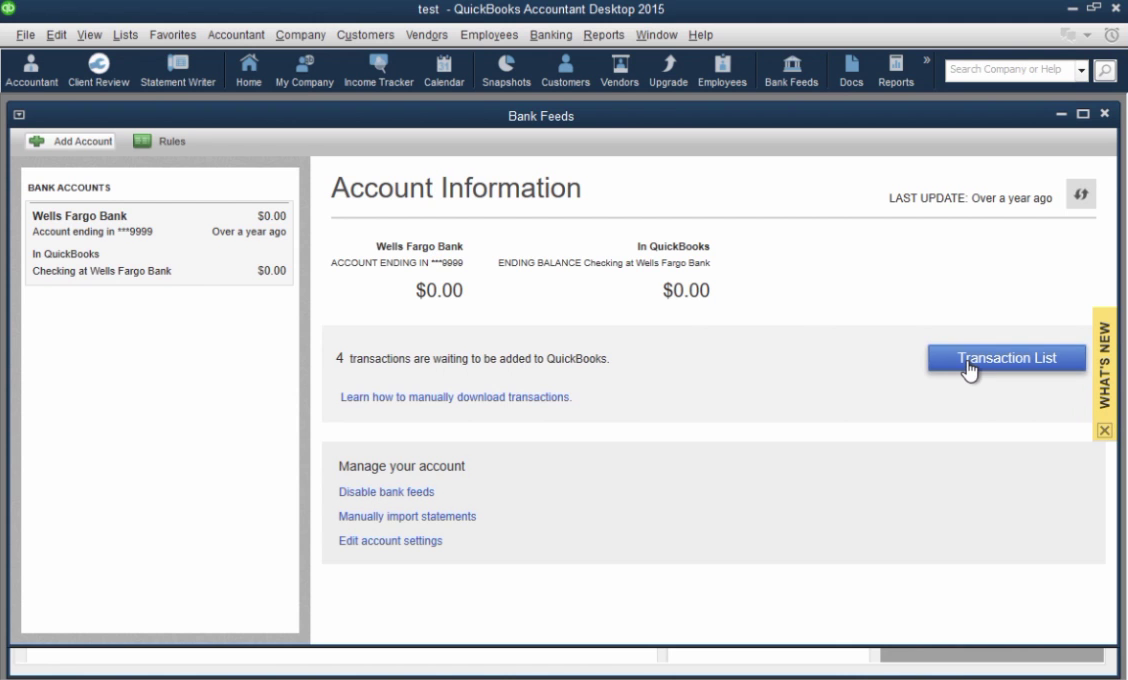Screen dimensions: 1128x680
Task: Open the Window menu
Action: coord(656,35)
